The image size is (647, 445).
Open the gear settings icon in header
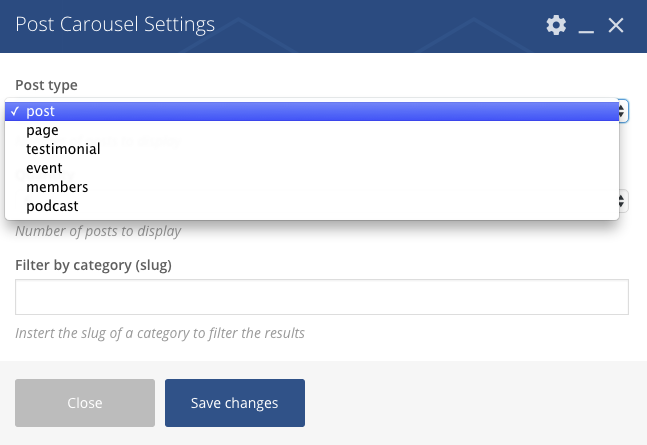click(x=556, y=25)
